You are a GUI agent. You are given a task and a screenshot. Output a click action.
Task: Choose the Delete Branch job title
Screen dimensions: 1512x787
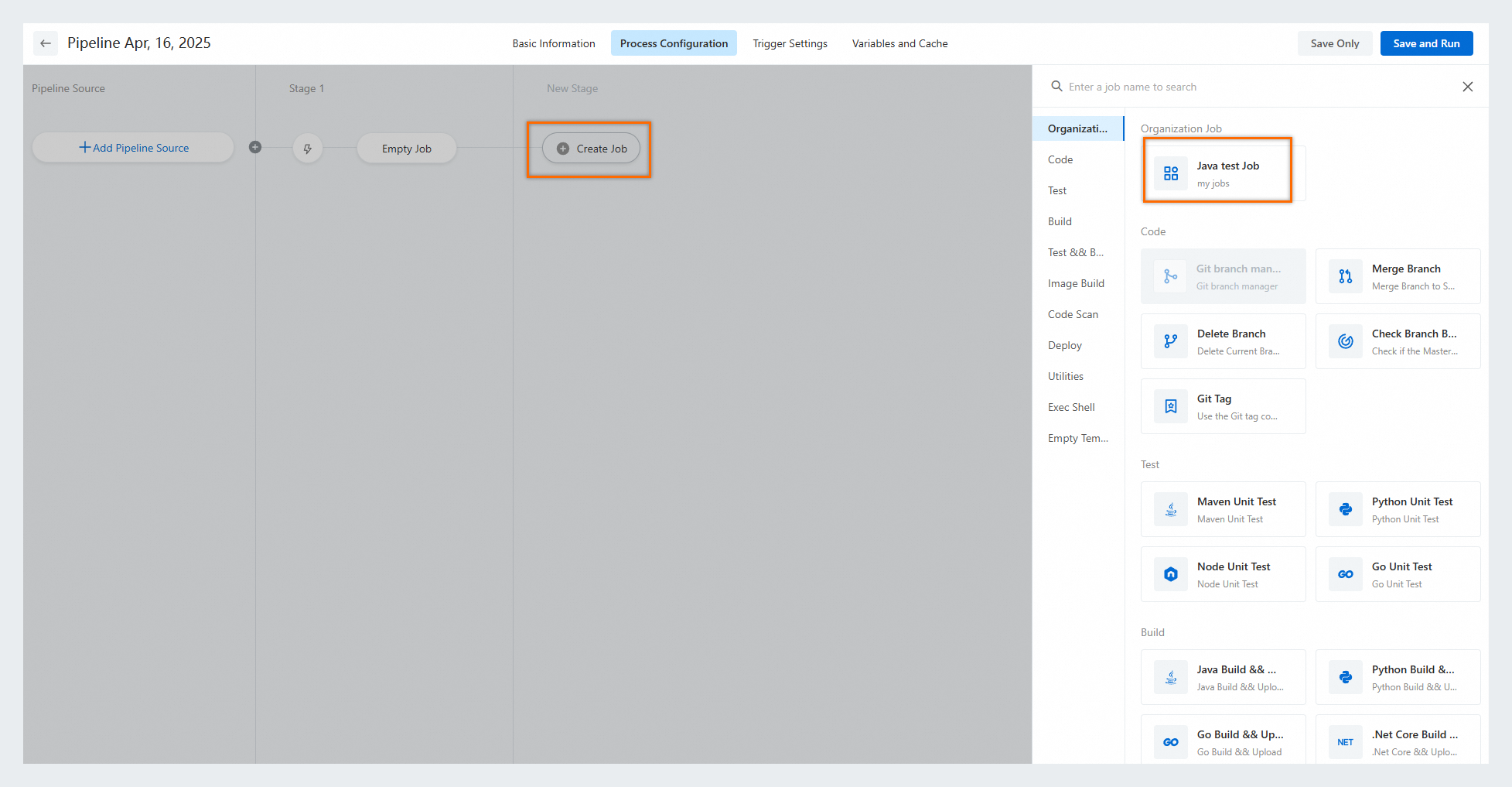click(x=1231, y=334)
